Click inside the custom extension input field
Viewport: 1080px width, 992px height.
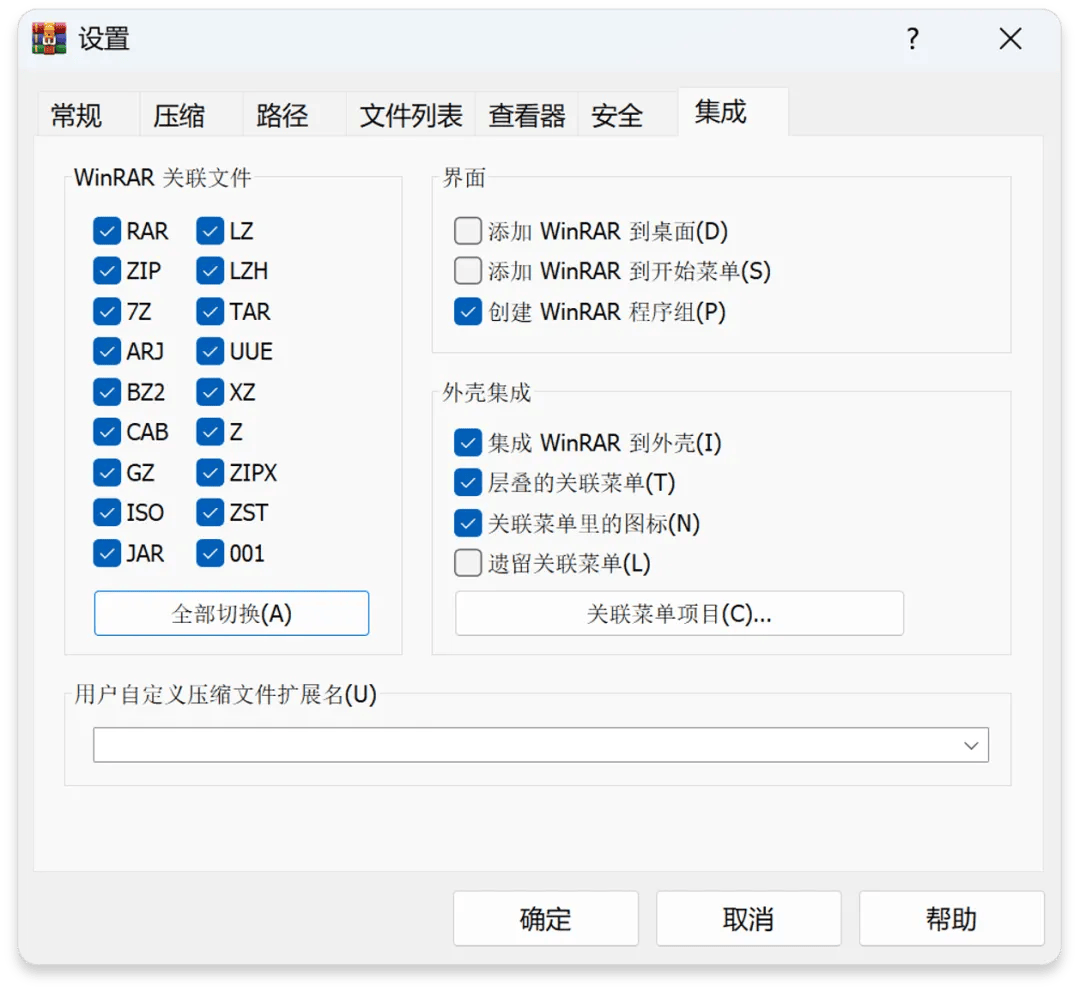coord(520,746)
